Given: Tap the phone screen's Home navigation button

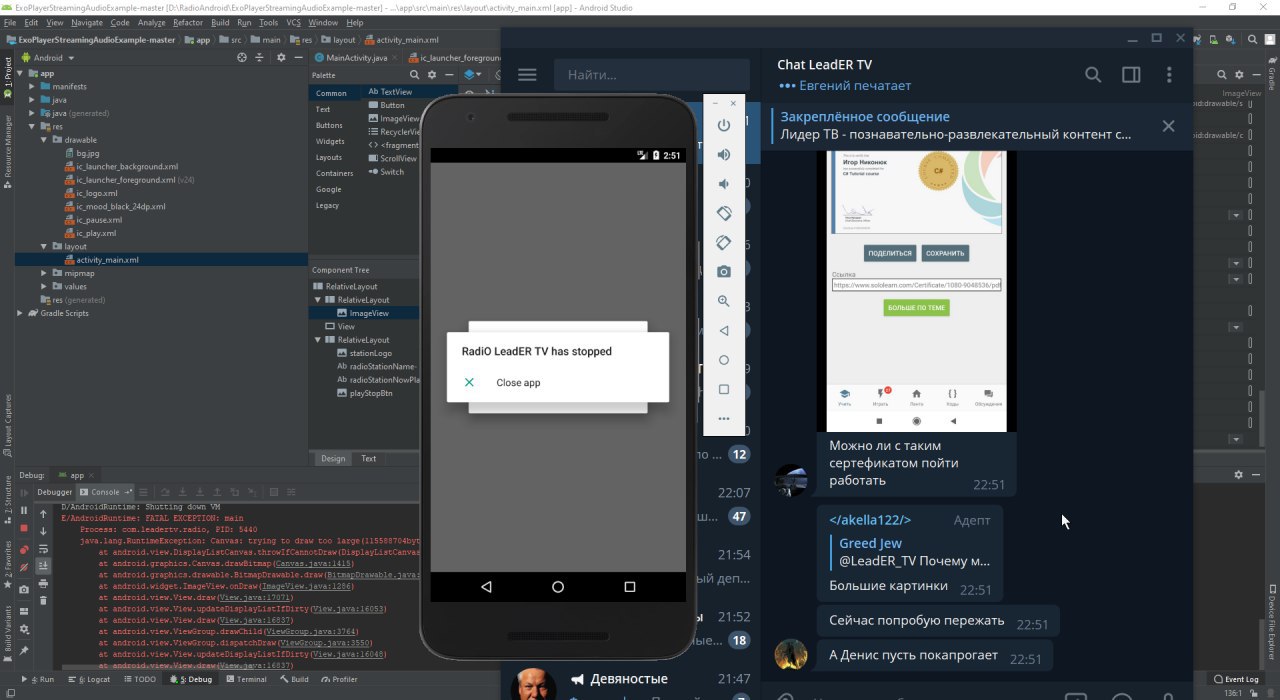Looking at the screenshot, I should [x=558, y=587].
